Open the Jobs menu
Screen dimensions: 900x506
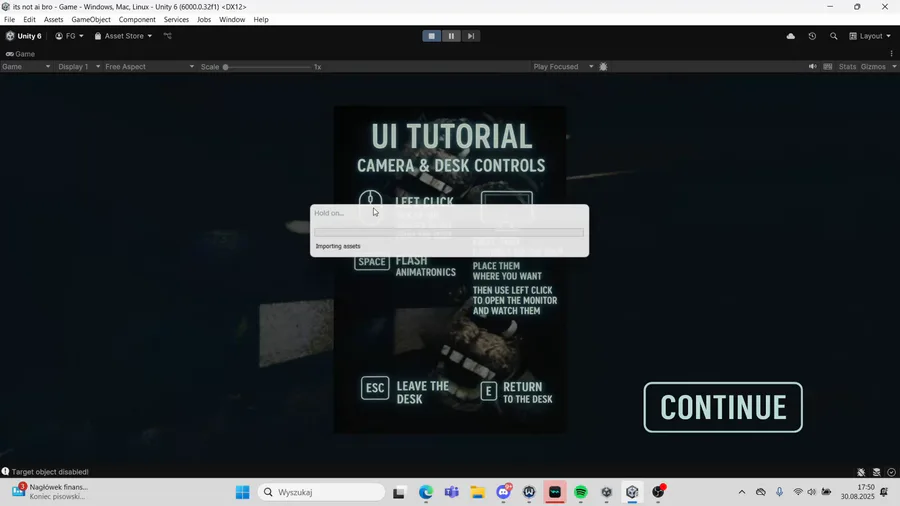[x=204, y=20]
